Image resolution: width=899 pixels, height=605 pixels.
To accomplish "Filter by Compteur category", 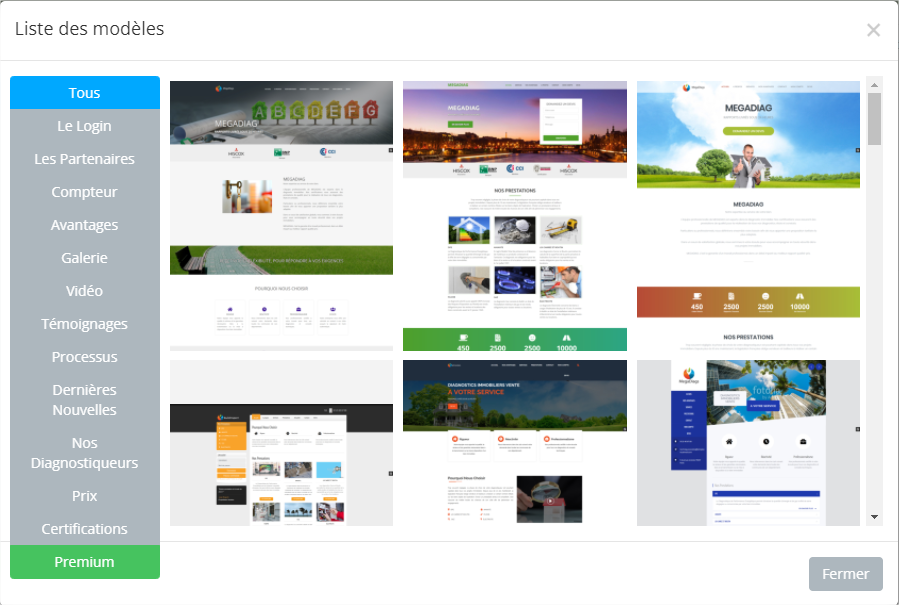I will coord(85,192).
